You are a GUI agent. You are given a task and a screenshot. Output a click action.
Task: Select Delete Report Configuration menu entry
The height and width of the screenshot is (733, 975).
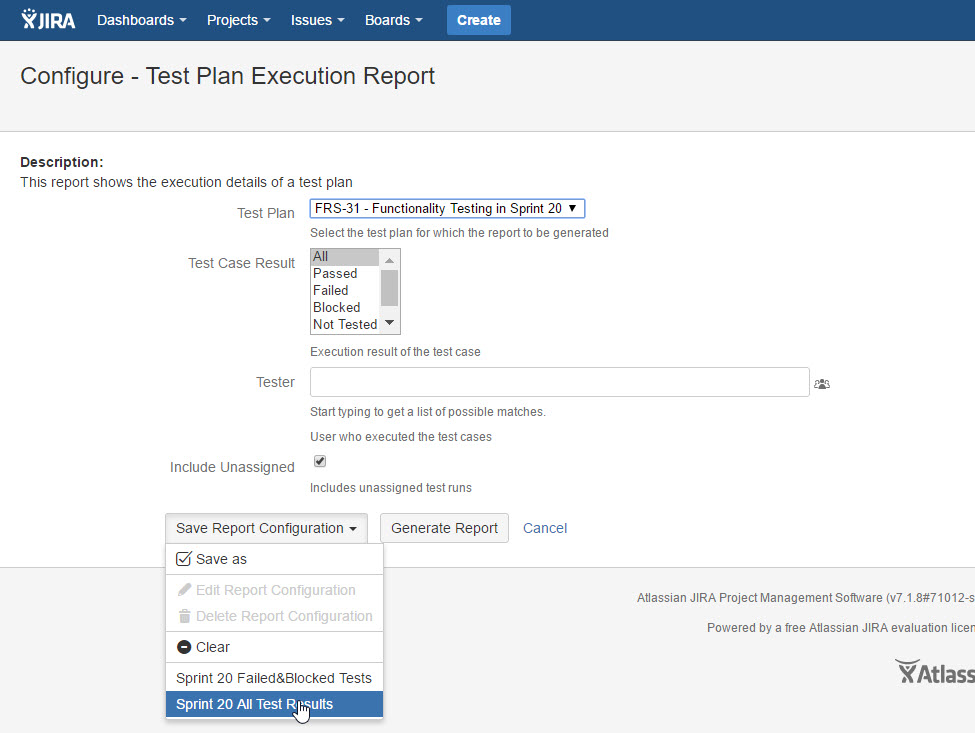click(x=274, y=616)
